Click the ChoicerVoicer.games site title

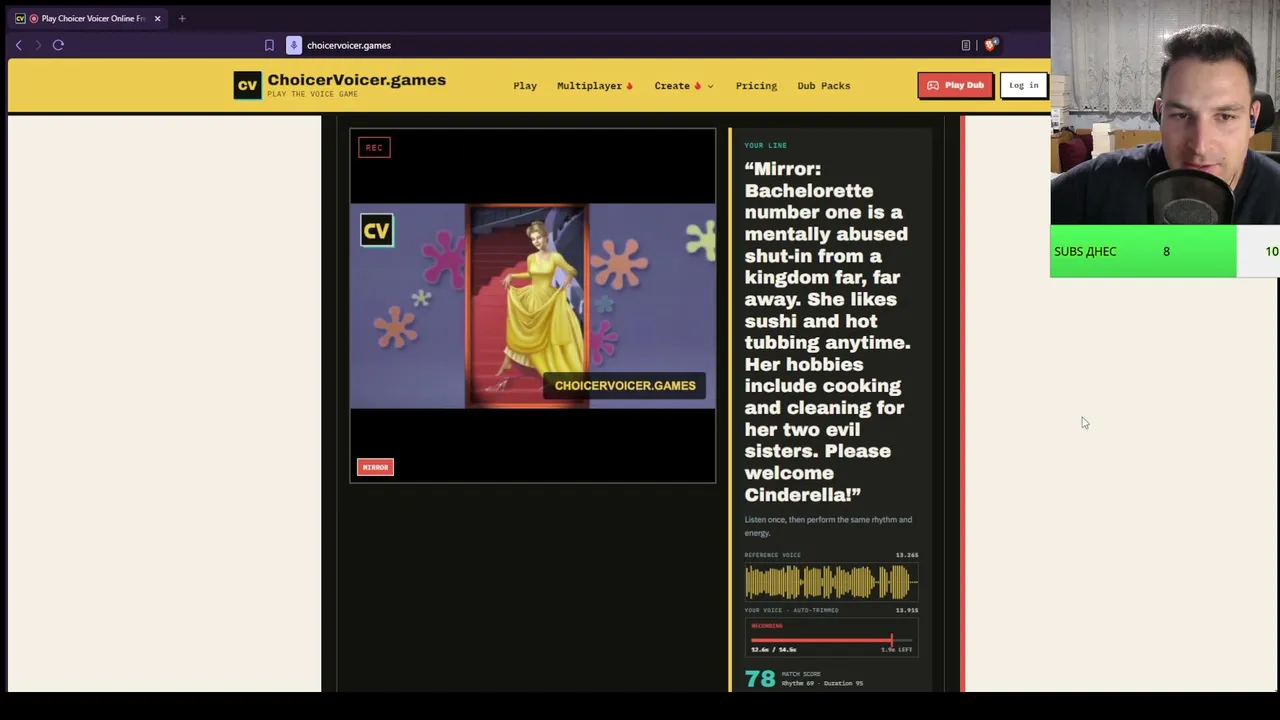click(357, 80)
